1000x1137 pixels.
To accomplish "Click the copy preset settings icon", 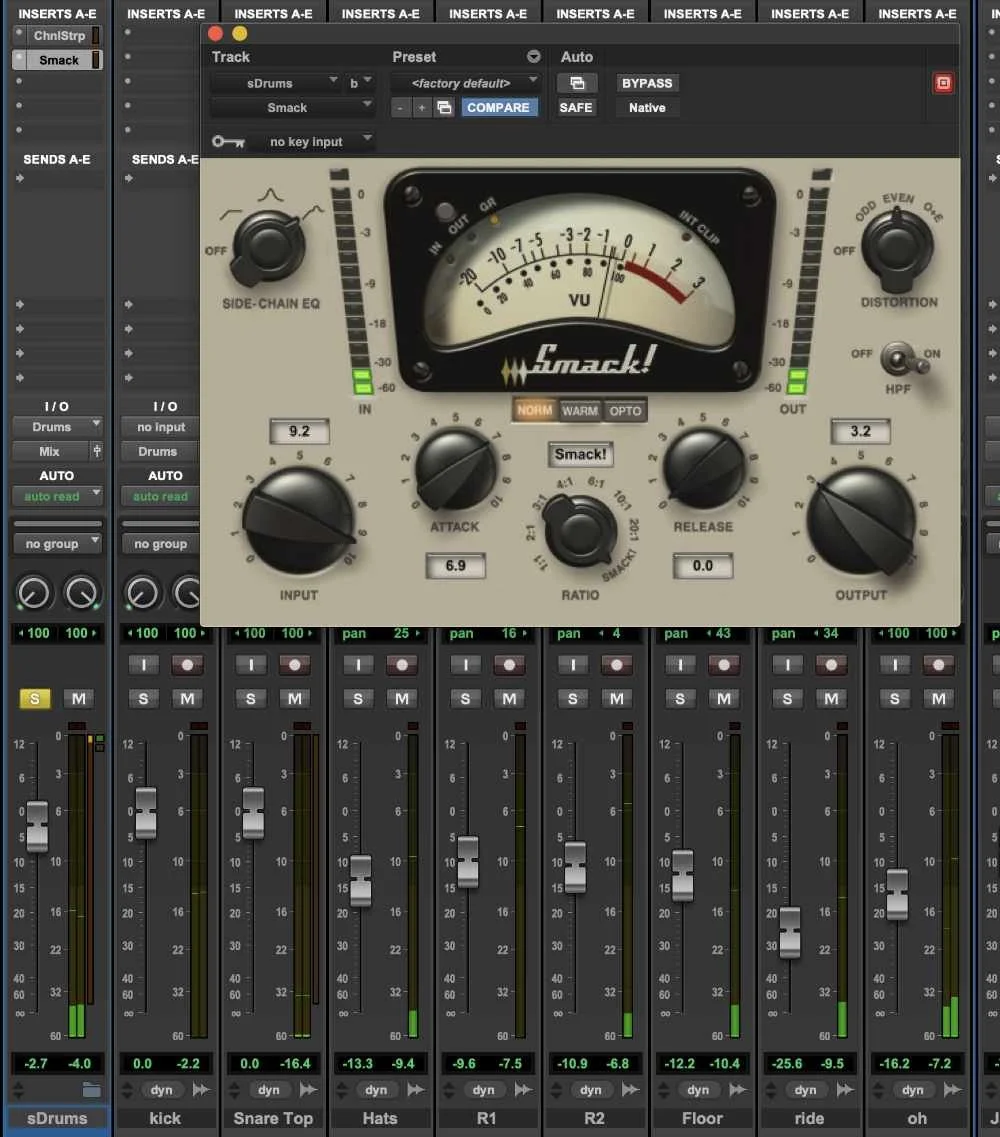I will [444, 107].
